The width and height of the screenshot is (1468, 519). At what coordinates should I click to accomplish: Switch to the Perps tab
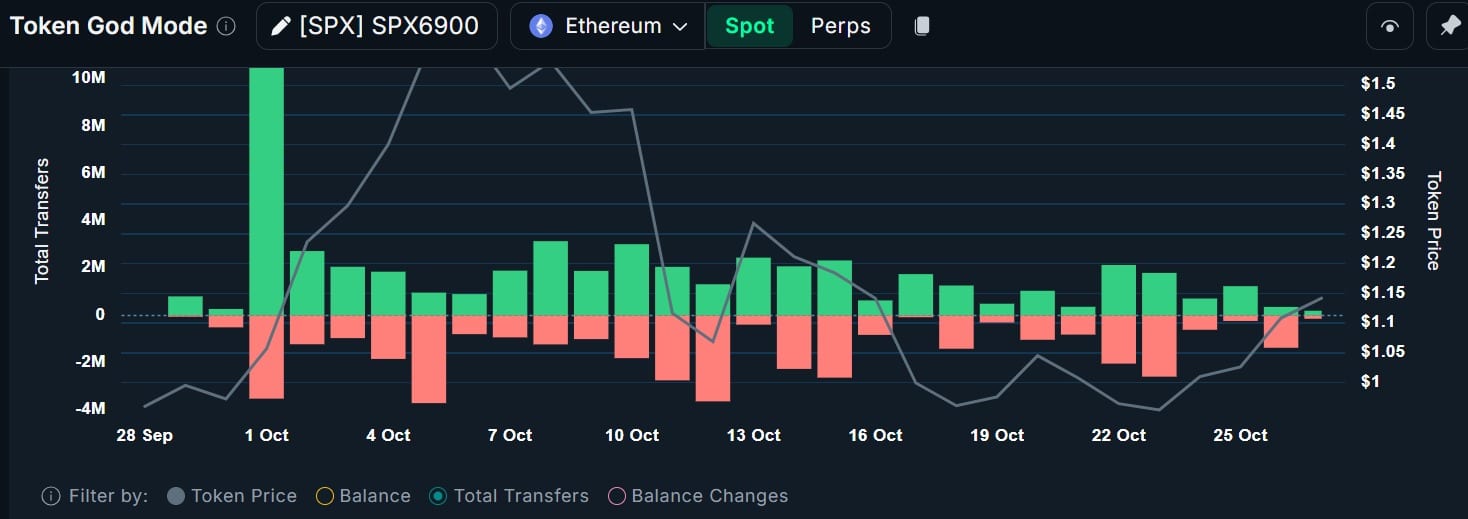840,27
